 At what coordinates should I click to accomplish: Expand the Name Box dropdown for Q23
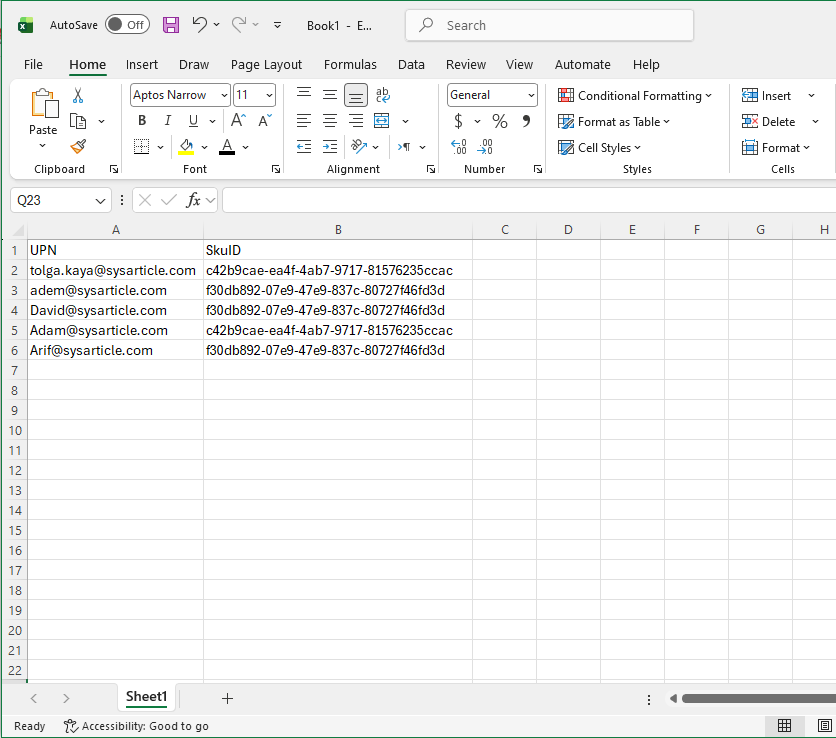click(100, 201)
